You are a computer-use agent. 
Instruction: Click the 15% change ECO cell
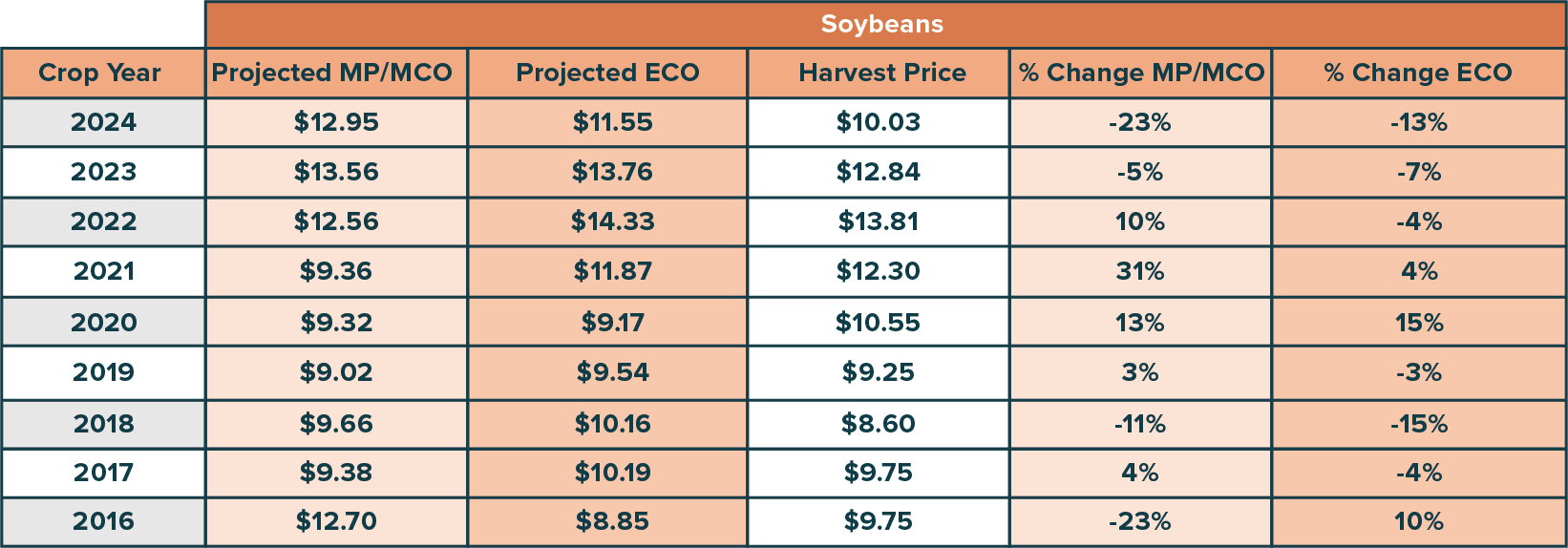pyautogui.click(x=1419, y=323)
